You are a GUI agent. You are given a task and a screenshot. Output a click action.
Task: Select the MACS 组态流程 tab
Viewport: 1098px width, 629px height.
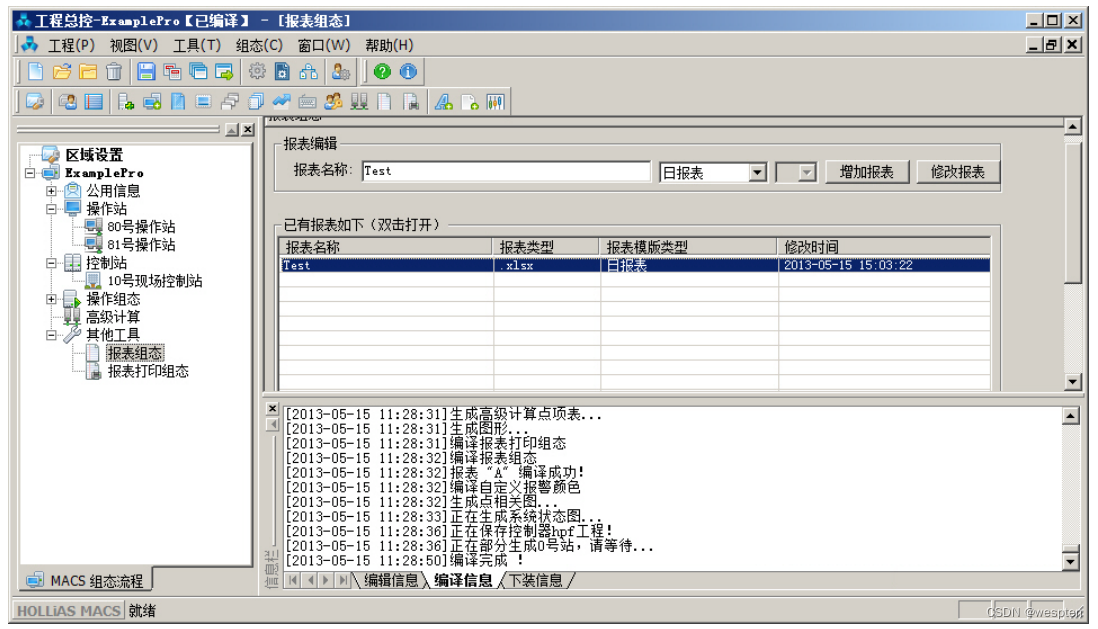pos(85,581)
